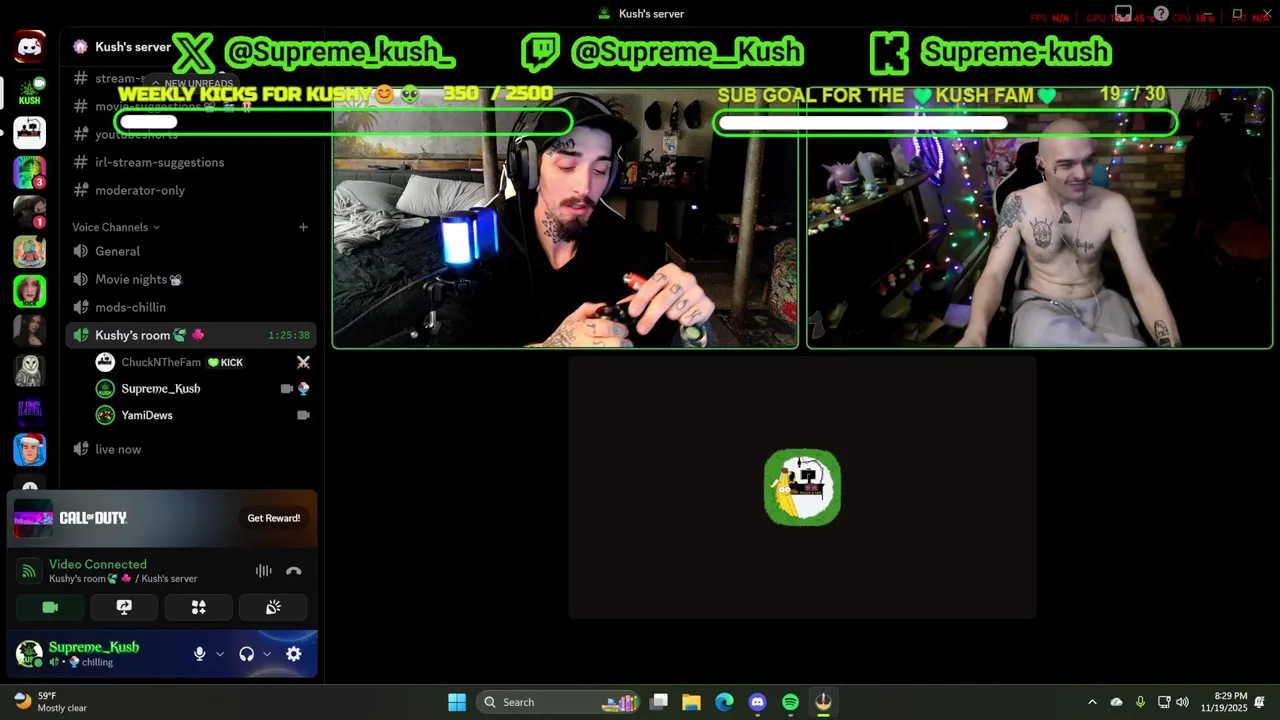
Task: Open the owl avatar server
Action: tap(29, 370)
